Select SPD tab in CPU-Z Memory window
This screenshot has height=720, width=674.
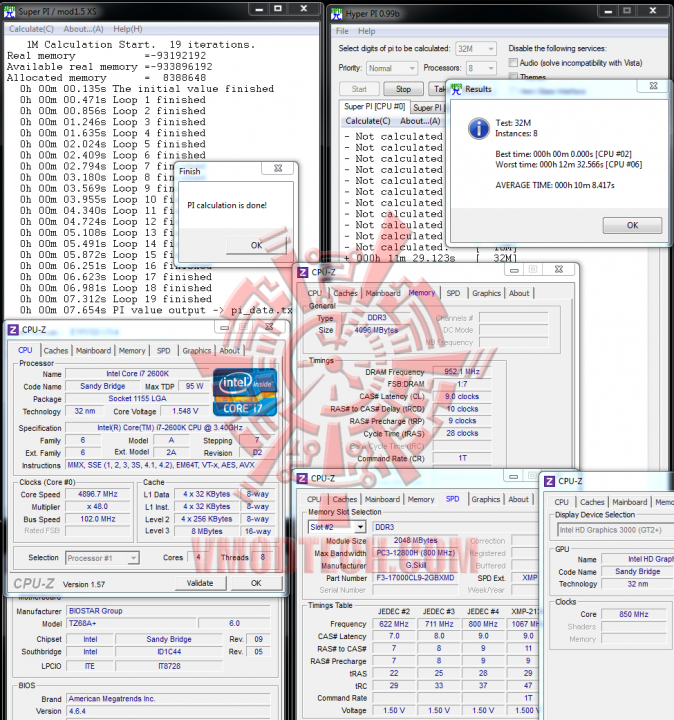[x=453, y=293]
